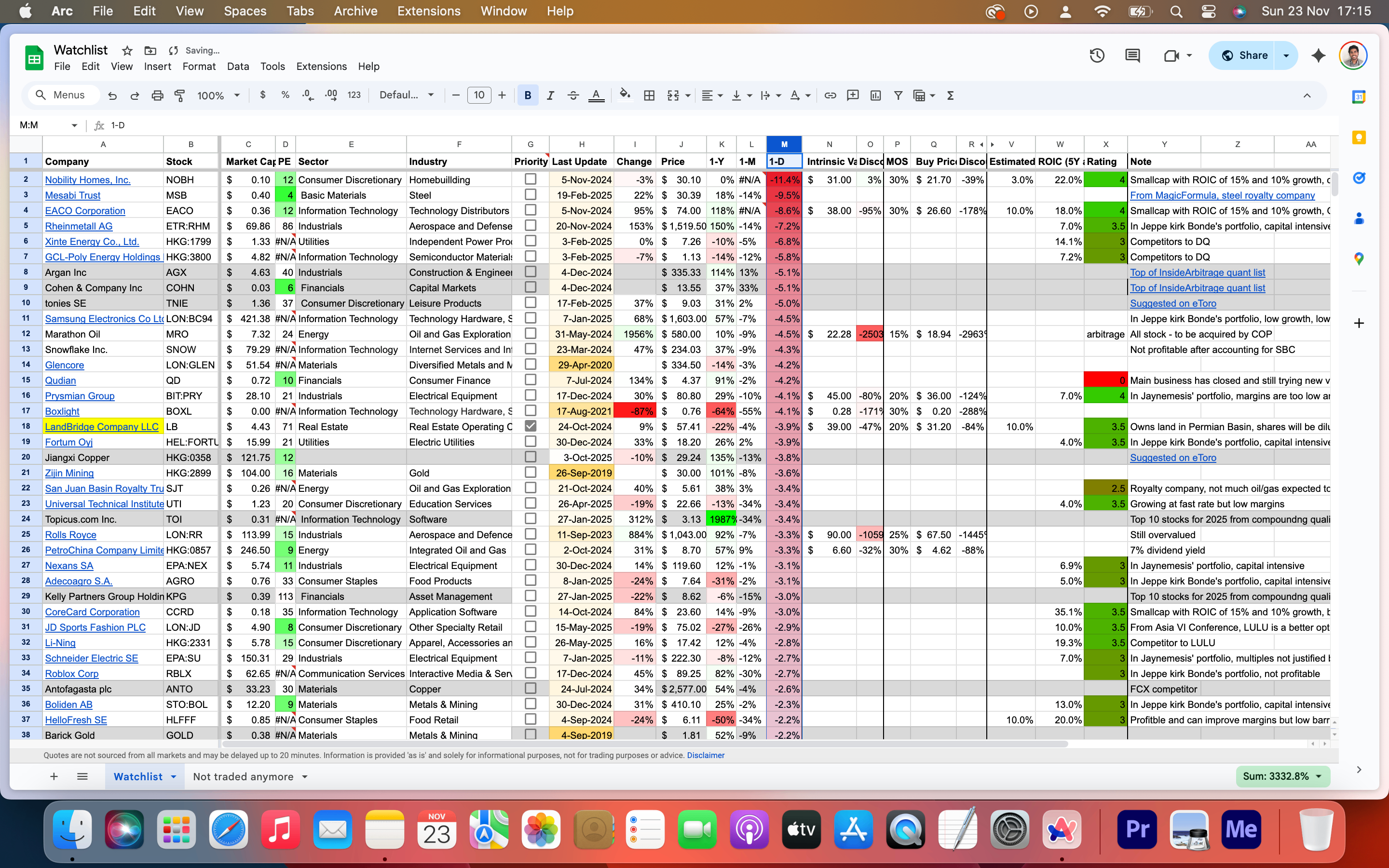Click the functions sigma icon

pyautogui.click(x=951, y=95)
